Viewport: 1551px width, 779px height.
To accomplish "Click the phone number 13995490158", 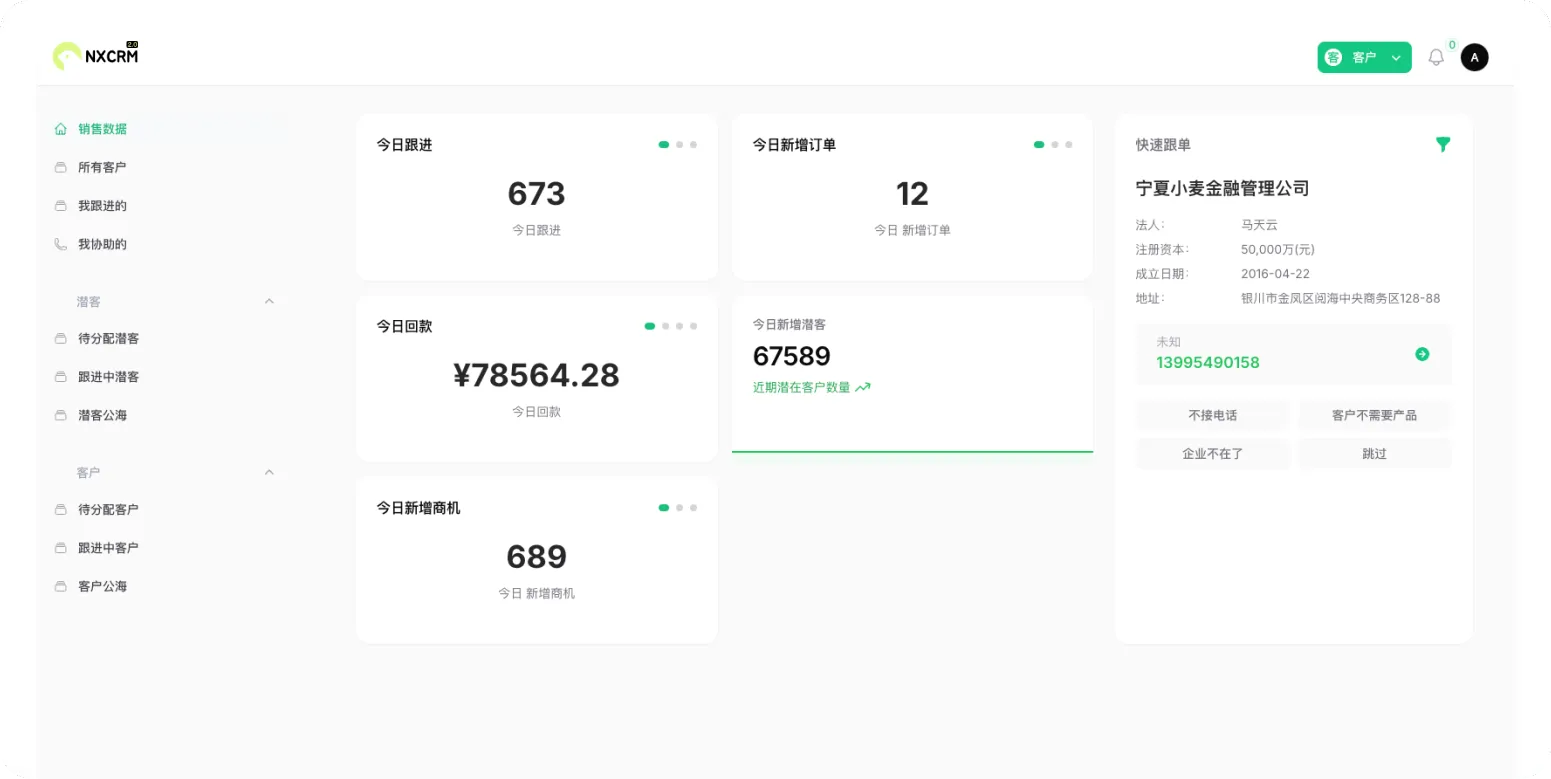I will (1207, 363).
